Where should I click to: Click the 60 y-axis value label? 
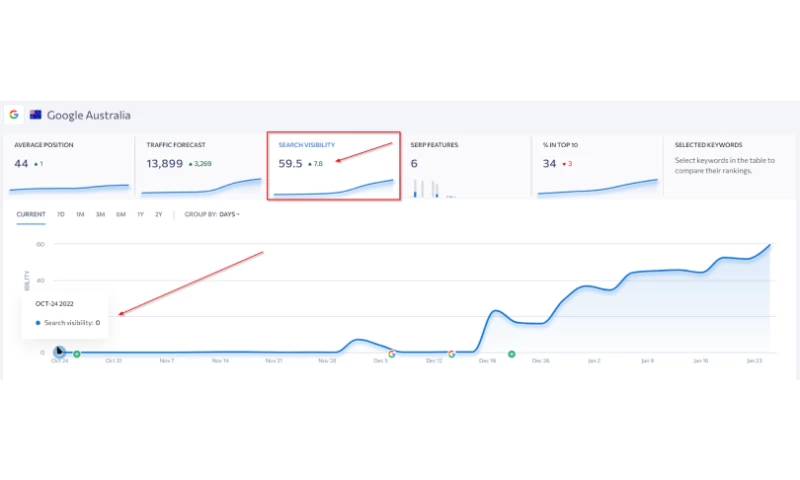[40, 244]
